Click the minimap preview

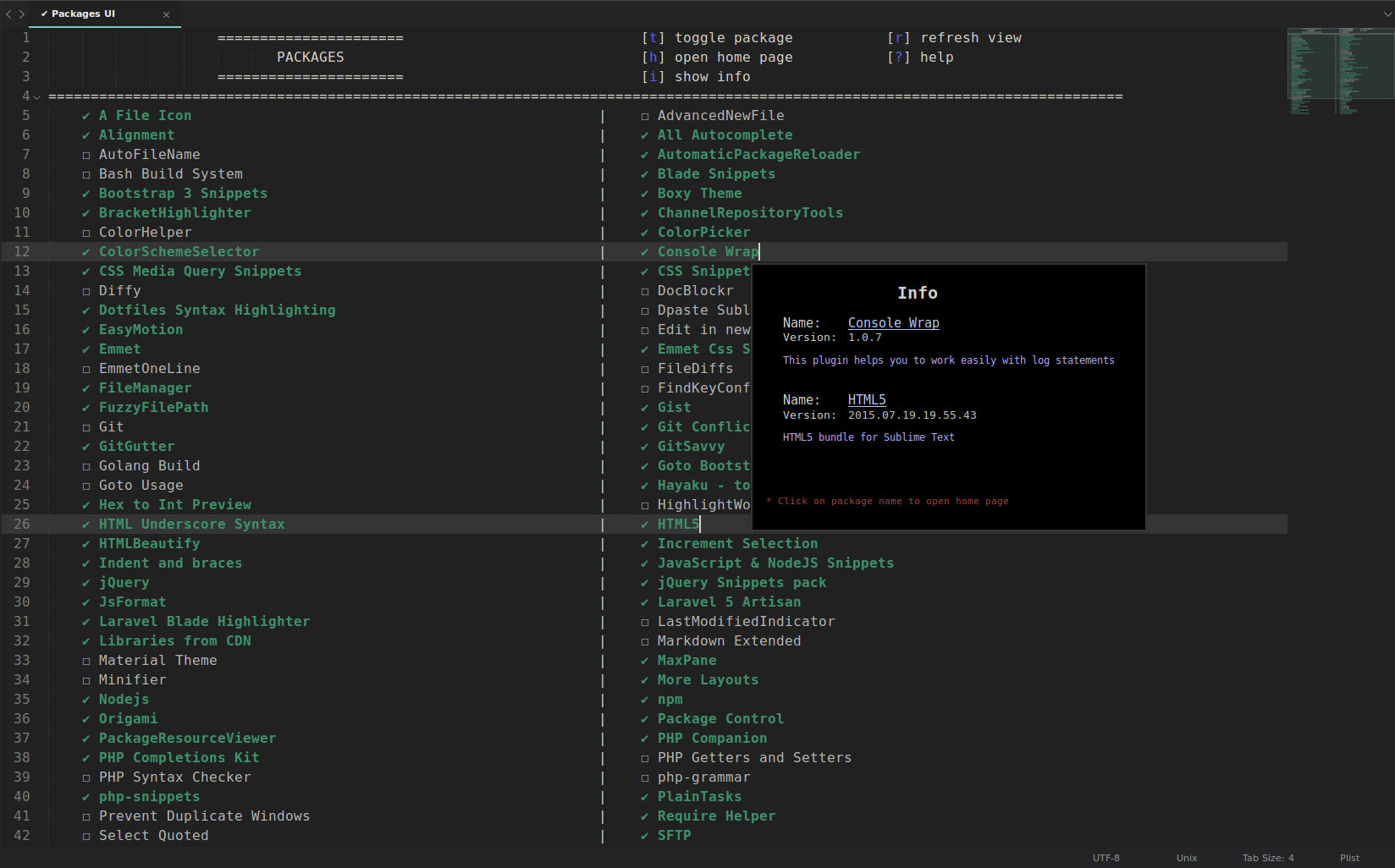1340,71
